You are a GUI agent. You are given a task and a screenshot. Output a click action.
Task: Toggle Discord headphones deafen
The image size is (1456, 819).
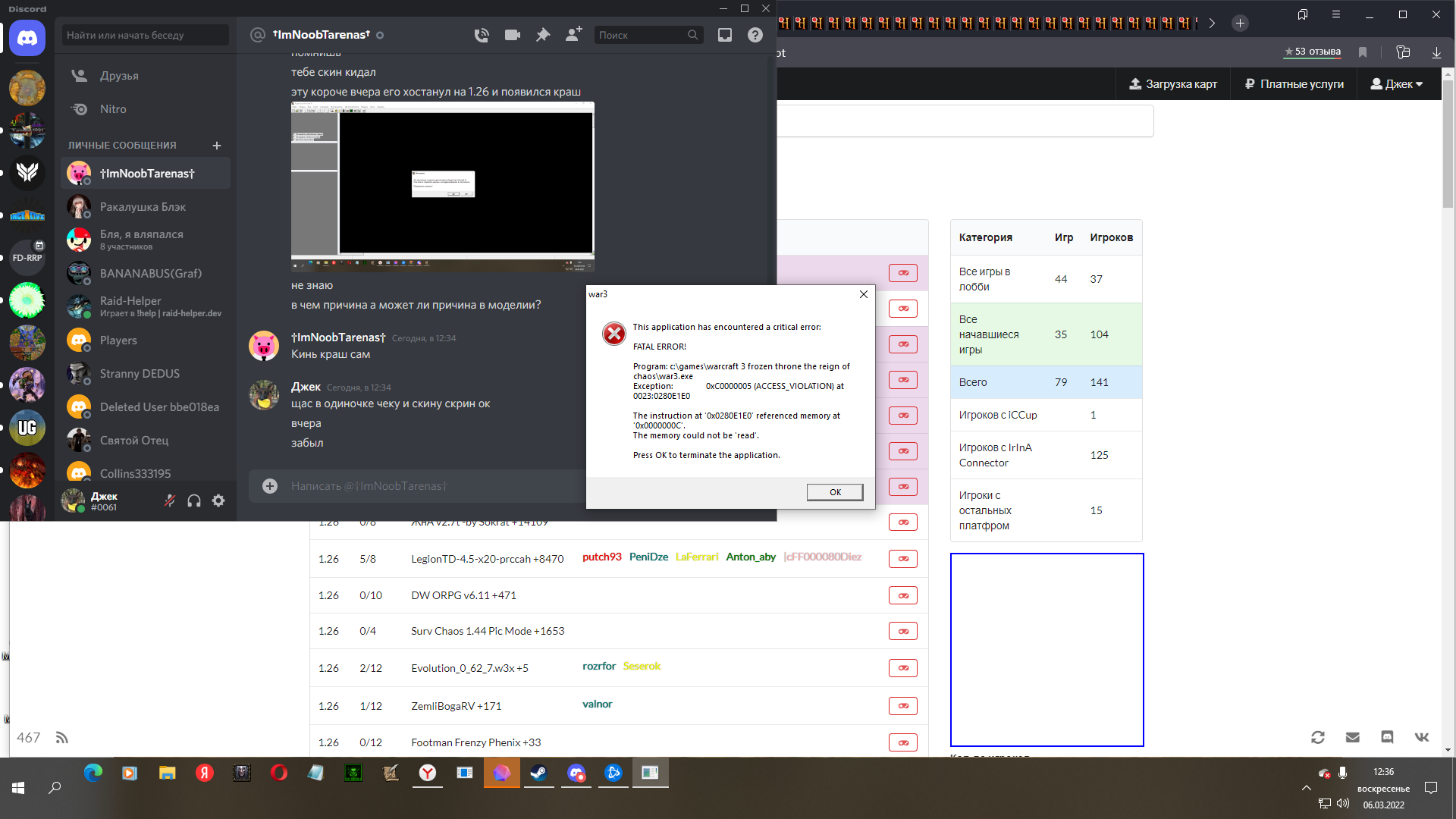pyautogui.click(x=194, y=500)
